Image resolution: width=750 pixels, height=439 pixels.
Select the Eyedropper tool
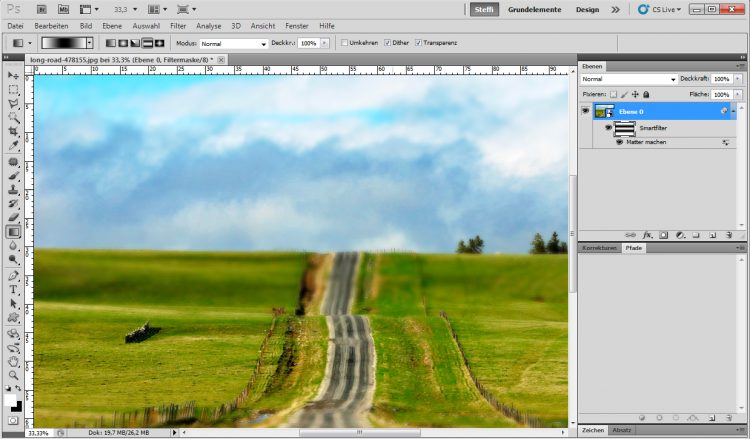tap(13, 145)
